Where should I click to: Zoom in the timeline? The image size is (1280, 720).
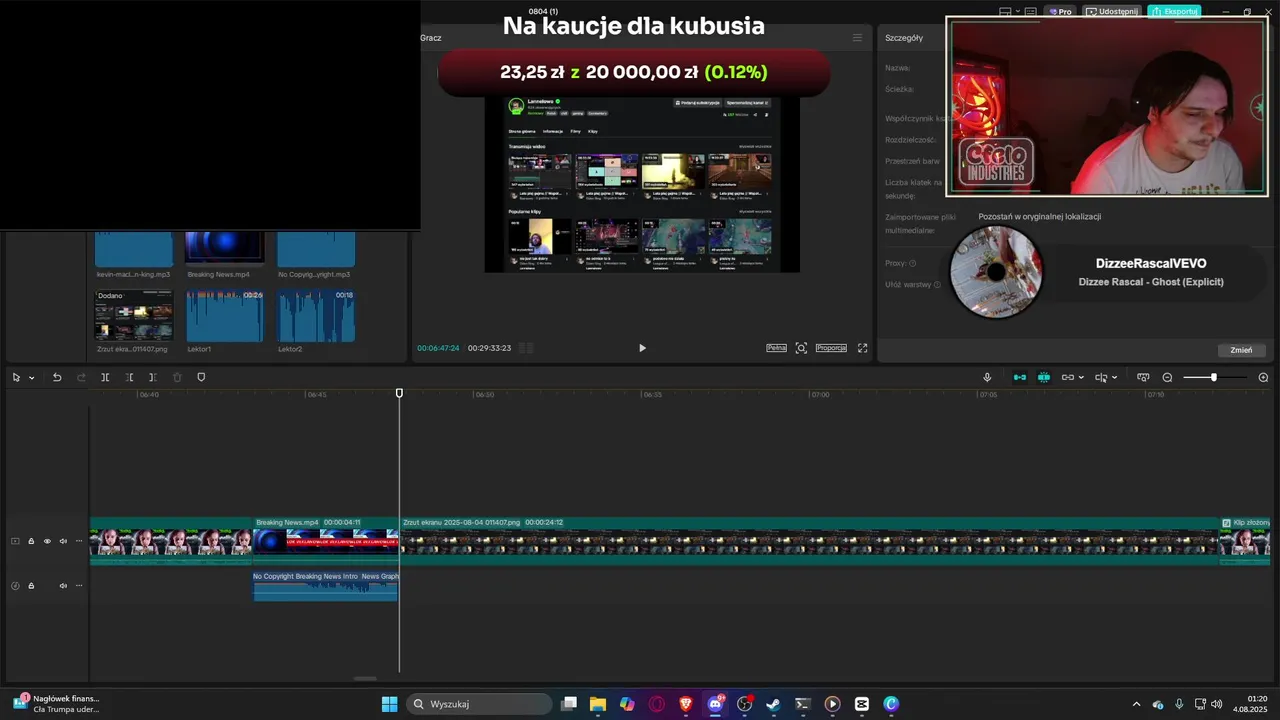click(x=1263, y=377)
